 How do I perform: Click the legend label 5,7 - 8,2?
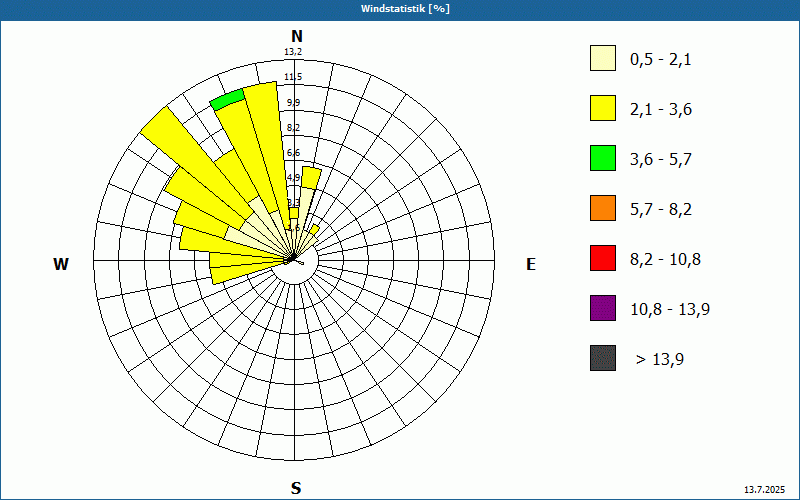(661, 210)
